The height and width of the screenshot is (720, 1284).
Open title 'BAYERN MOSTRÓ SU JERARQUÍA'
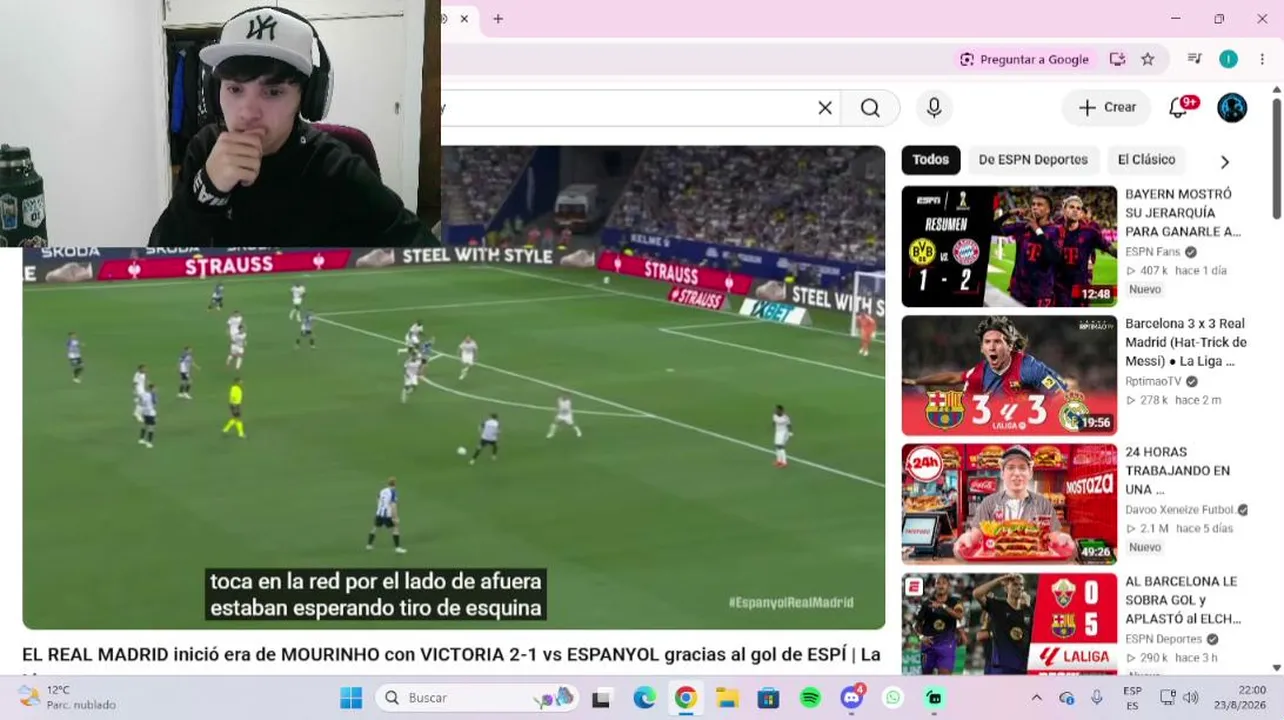click(1183, 213)
